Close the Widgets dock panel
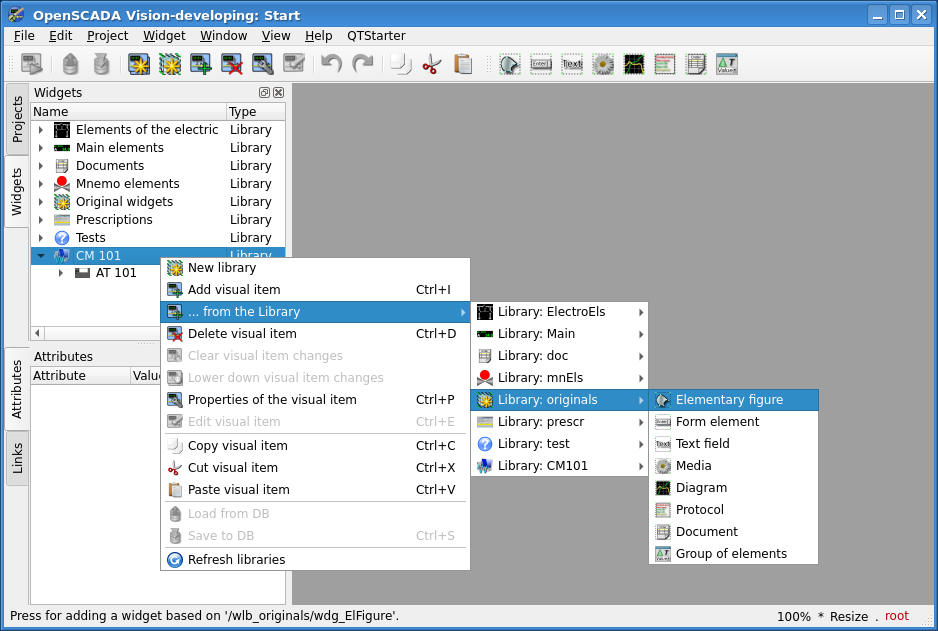Viewport: 938px width, 631px height. pos(279,93)
